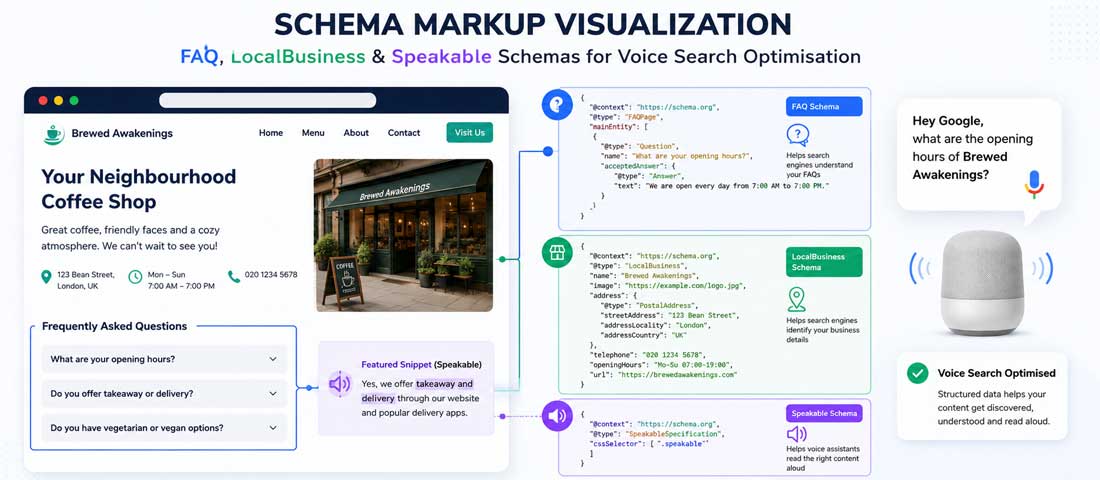Click the FAQ Schema blue label
This screenshot has width=1100, height=480.
pyautogui.click(x=824, y=107)
